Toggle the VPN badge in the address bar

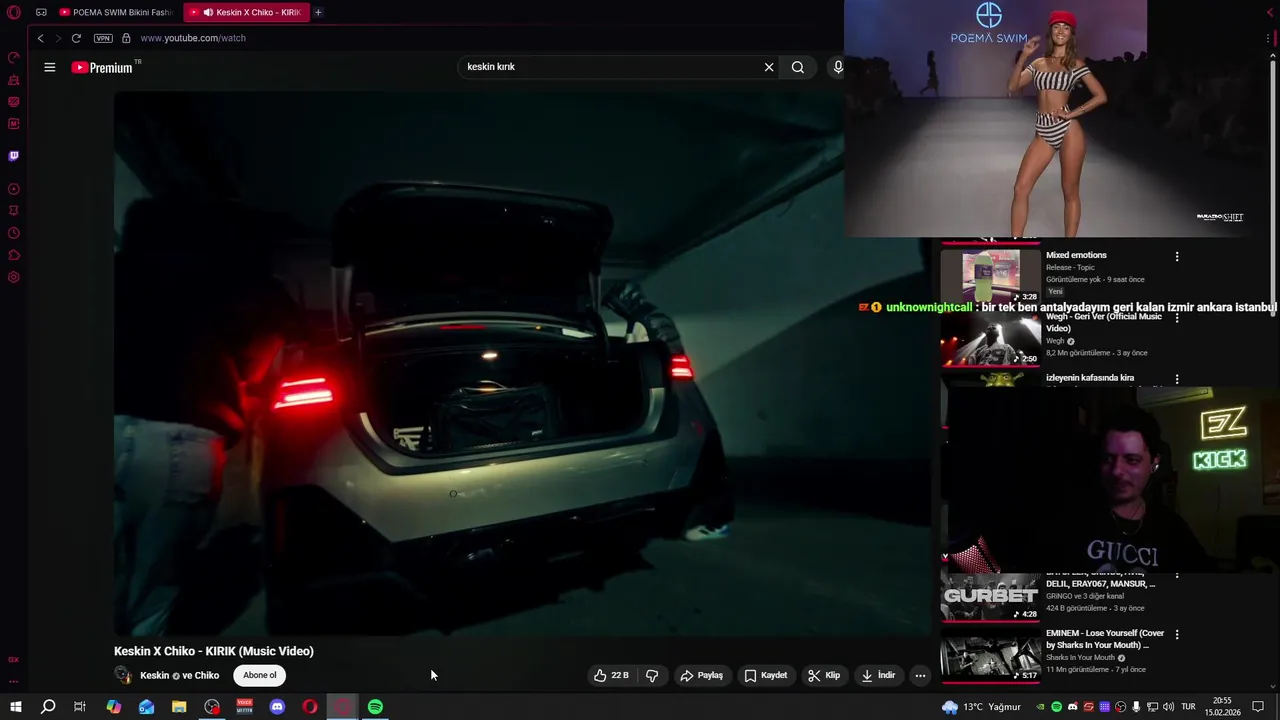pyautogui.click(x=103, y=38)
